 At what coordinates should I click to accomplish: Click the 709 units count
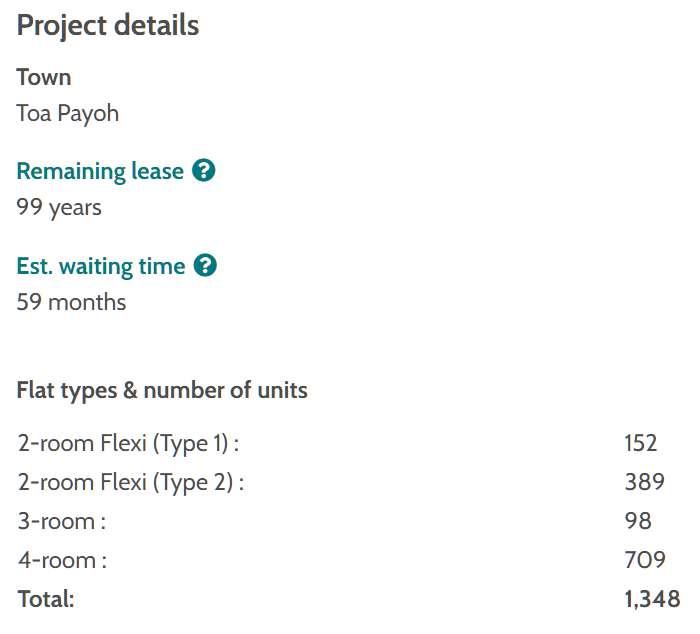click(x=644, y=560)
